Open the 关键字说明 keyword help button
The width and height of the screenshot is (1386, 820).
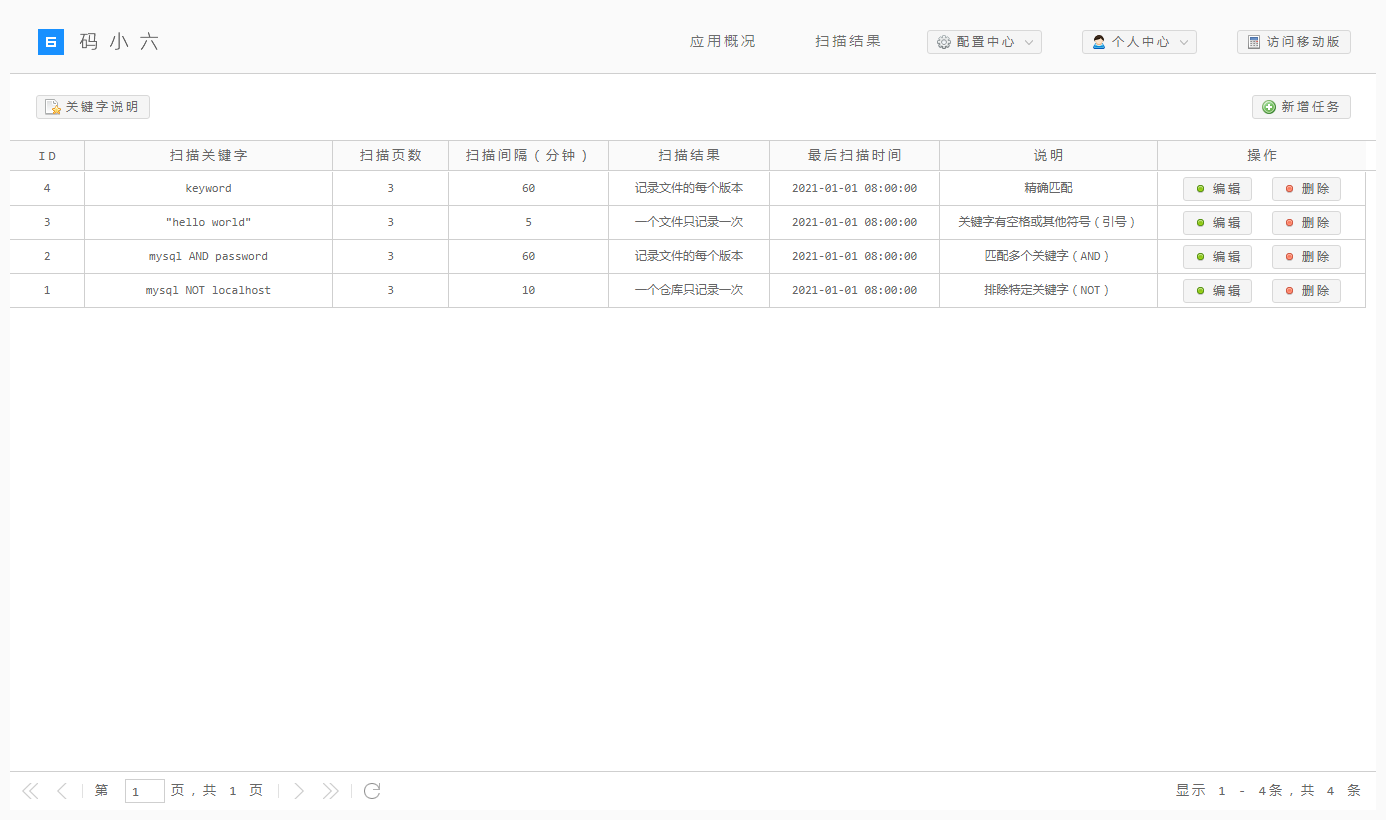point(93,107)
